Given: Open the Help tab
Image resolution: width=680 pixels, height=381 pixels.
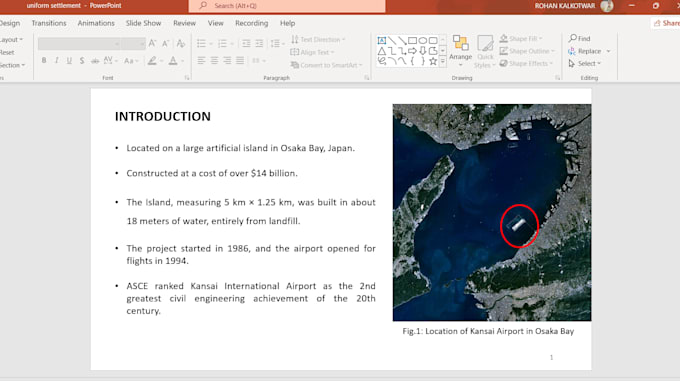Looking at the screenshot, I should tap(288, 23).
